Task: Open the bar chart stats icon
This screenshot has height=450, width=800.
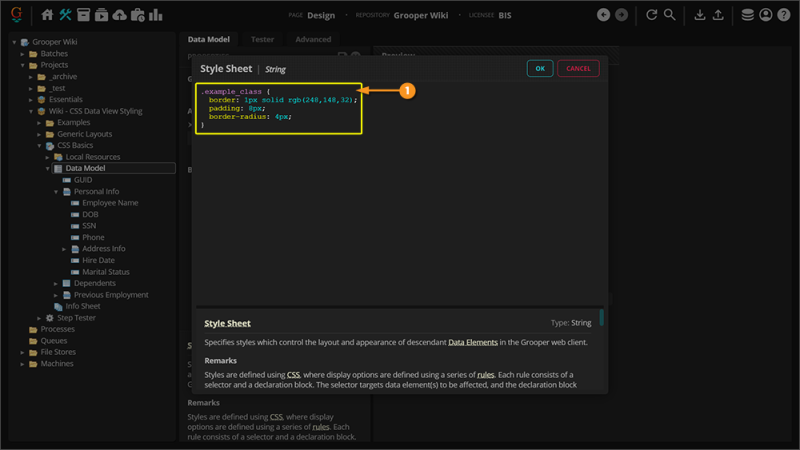Action: pyautogui.click(x=156, y=15)
